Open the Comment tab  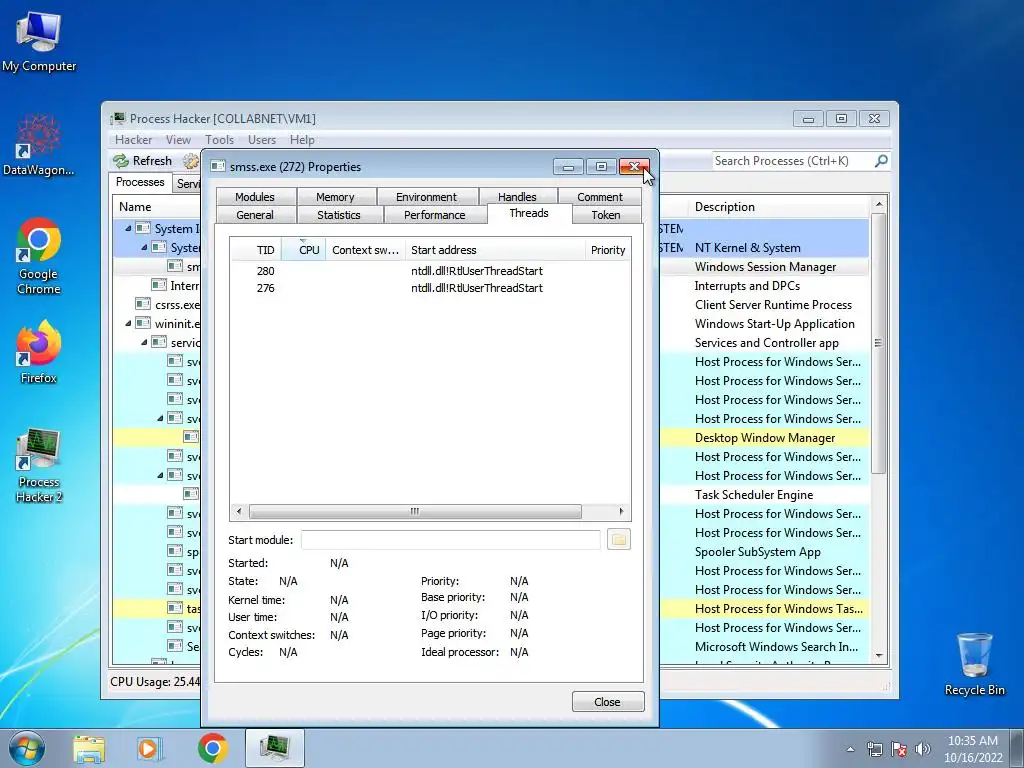(x=600, y=197)
